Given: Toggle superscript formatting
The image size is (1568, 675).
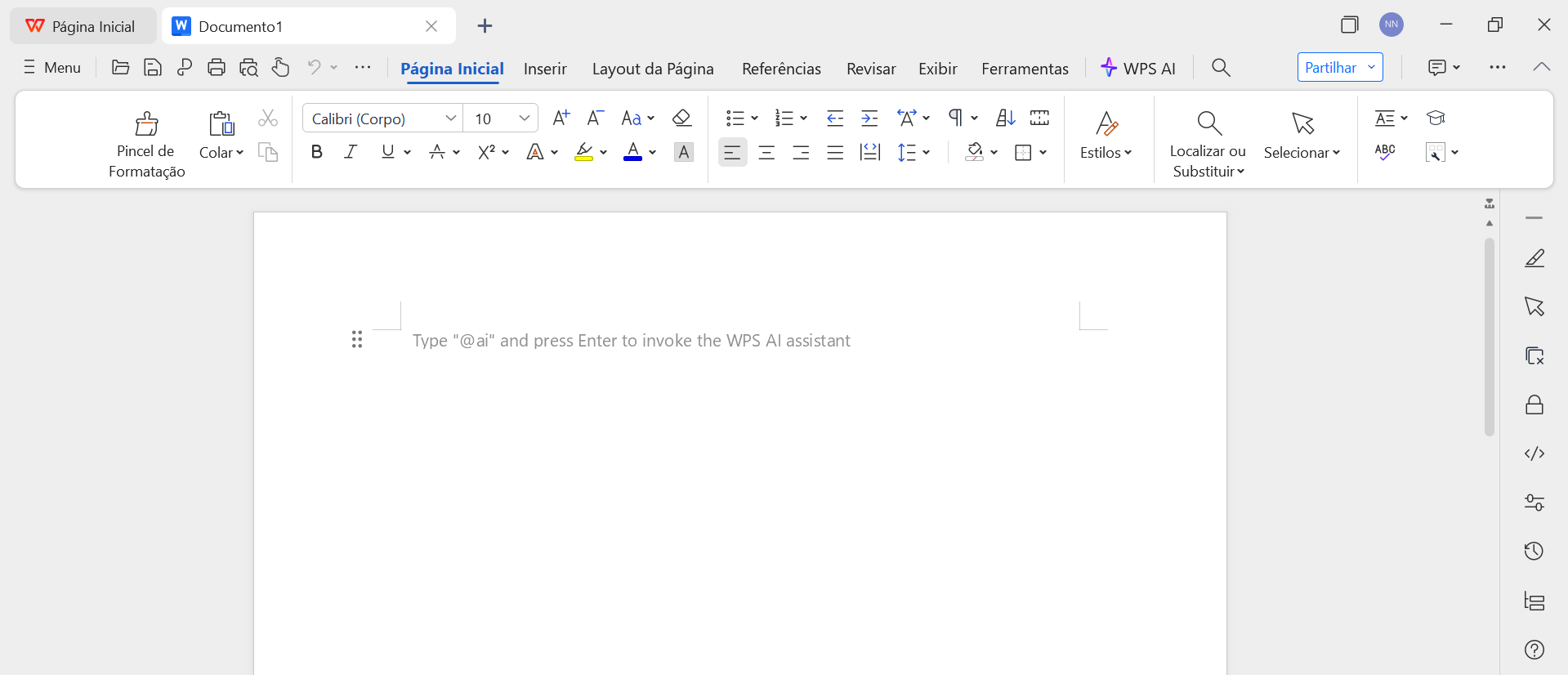Looking at the screenshot, I should (487, 152).
